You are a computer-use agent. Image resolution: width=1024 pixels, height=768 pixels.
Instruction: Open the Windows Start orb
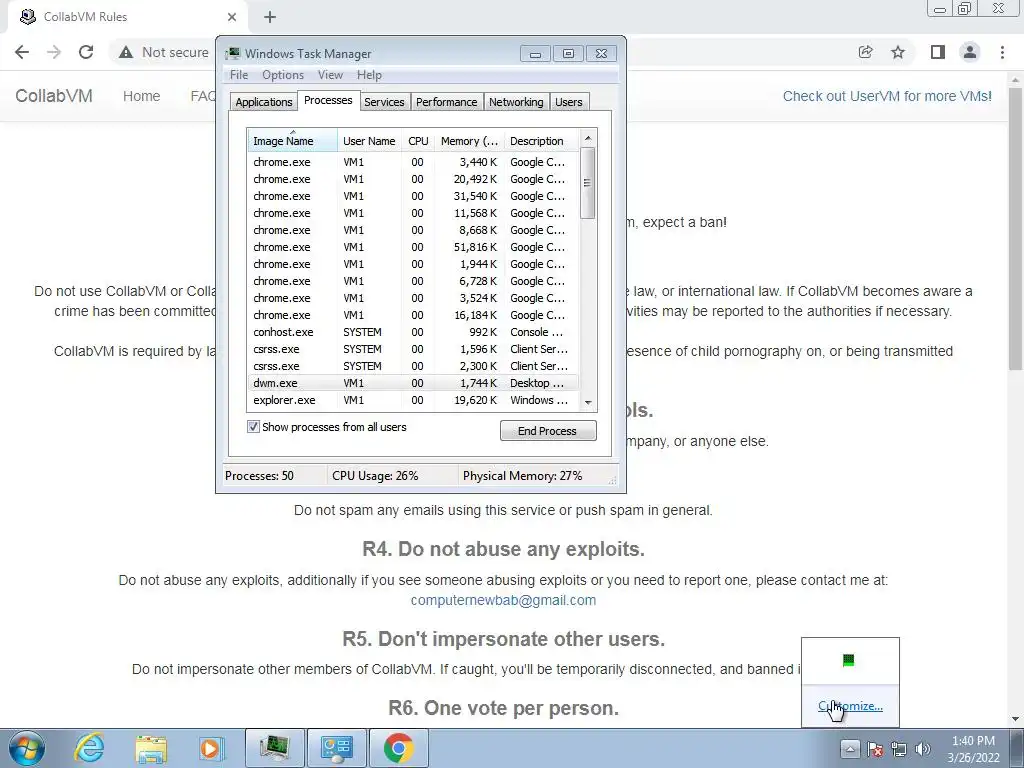tap(27, 748)
